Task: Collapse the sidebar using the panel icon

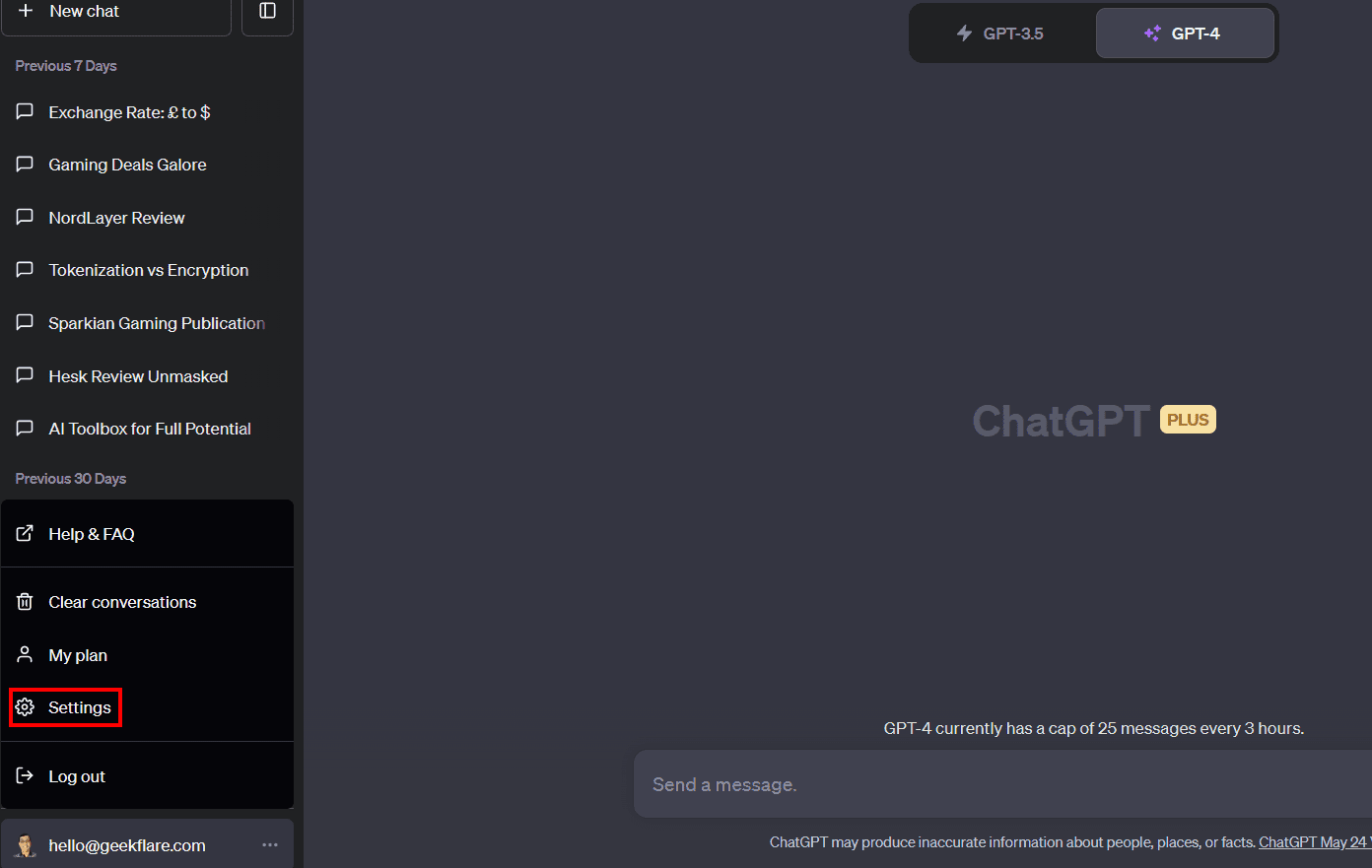Action: click(267, 9)
